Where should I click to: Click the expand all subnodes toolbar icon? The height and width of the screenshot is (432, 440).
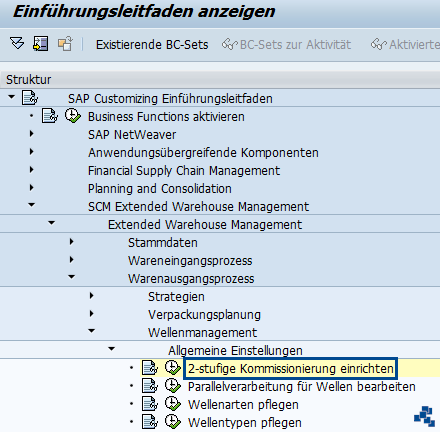point(17,43)
